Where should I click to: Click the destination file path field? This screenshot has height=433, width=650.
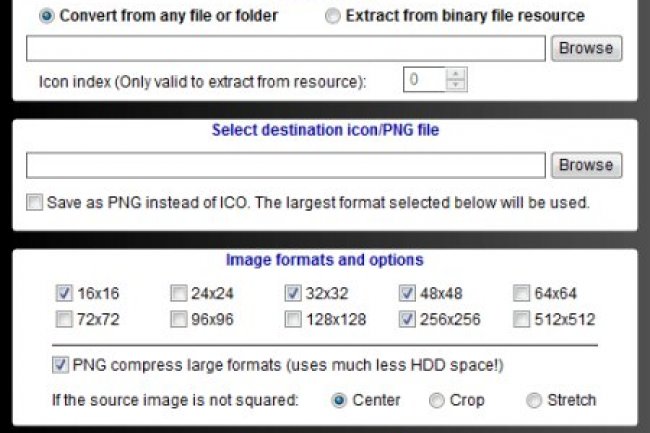coord(285,165)
